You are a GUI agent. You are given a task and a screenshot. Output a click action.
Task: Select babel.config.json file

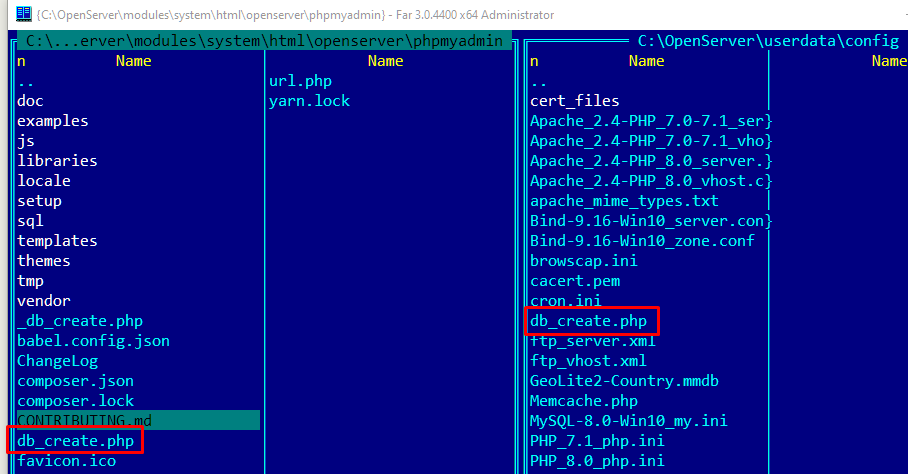pyautogui.click(x=93, y=341)
